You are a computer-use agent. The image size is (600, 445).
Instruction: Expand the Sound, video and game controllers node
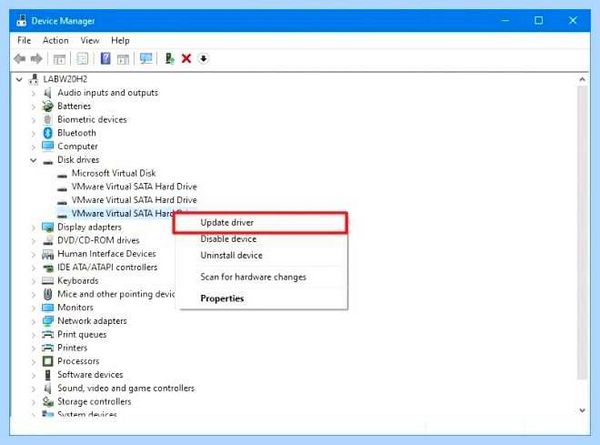(34, 389)
